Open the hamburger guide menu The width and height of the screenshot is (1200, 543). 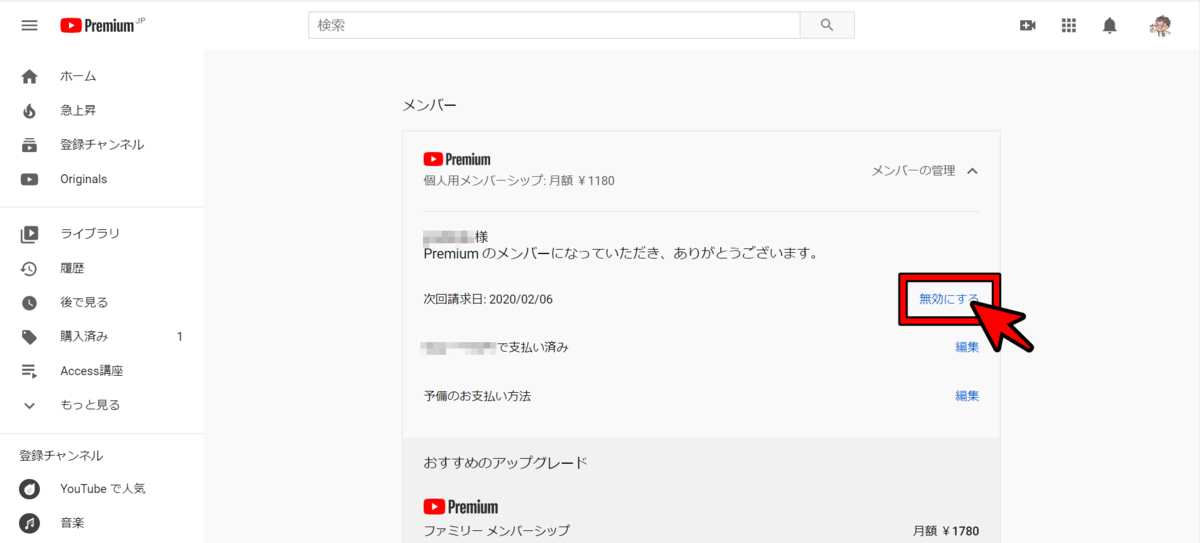29,25
